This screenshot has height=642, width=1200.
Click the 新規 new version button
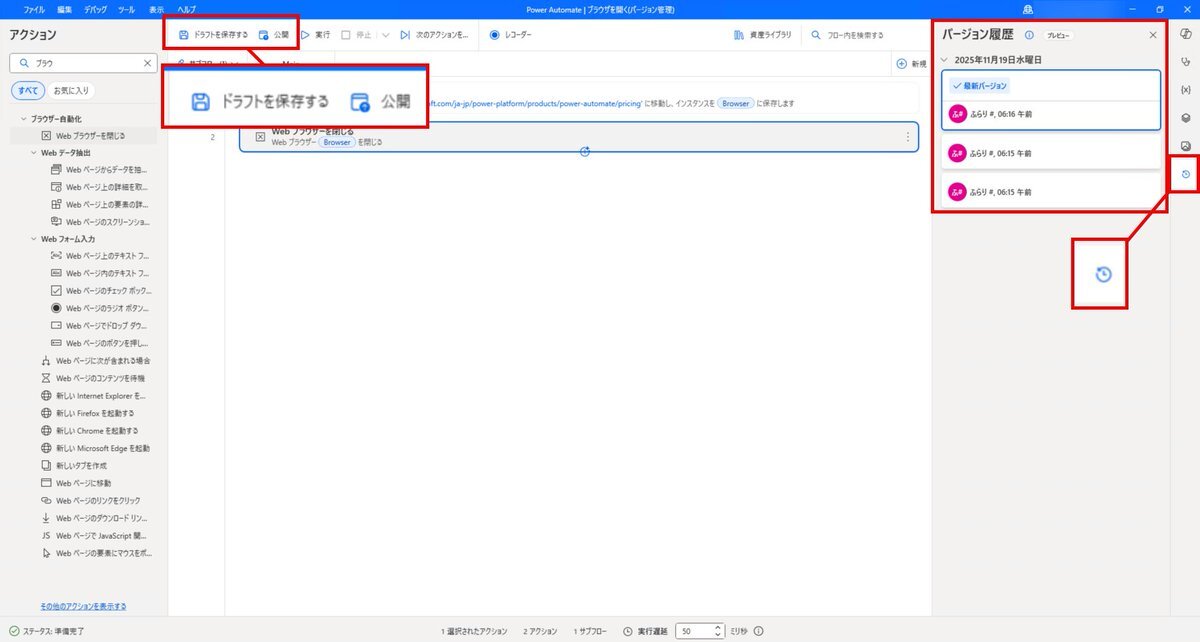tap(910, 64)
